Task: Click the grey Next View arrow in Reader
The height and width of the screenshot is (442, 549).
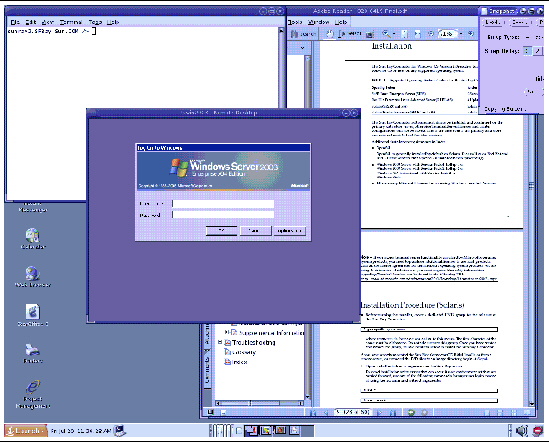Action: point(424,413)
